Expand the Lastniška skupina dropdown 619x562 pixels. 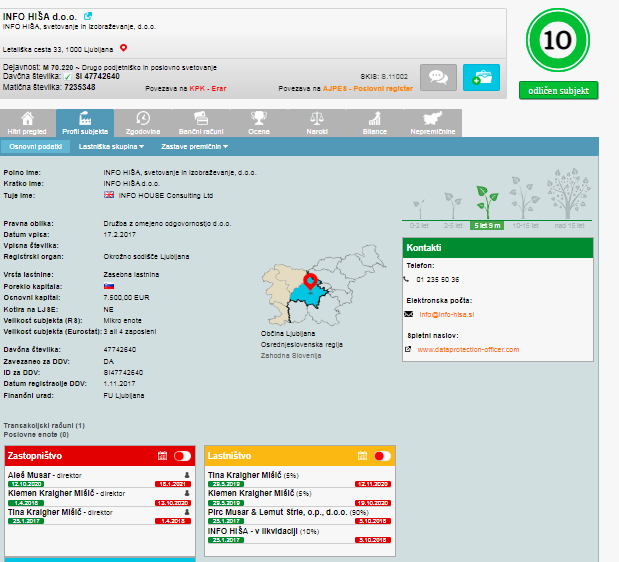click(x=111, y=146)
